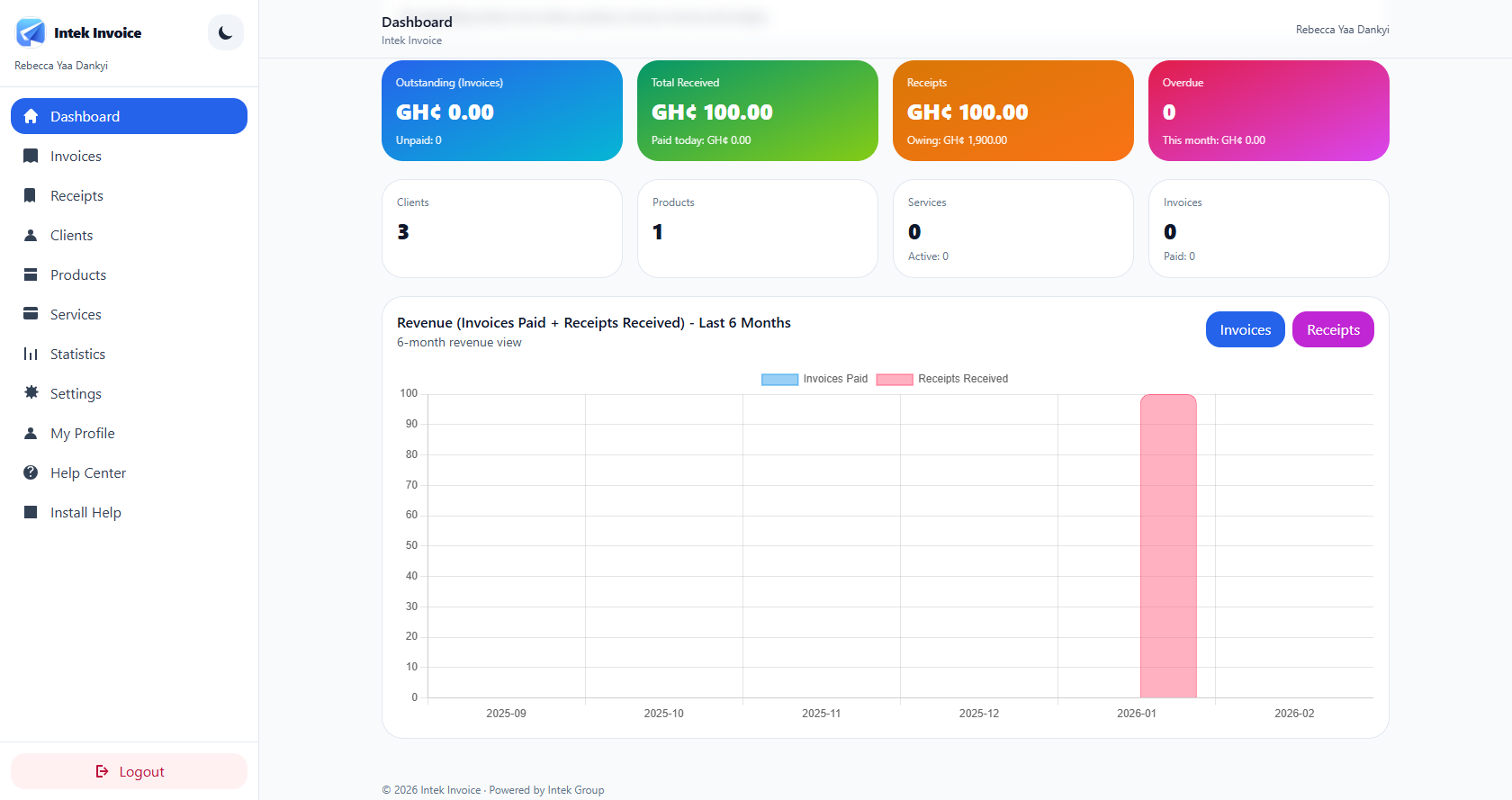Screen dimensions: 1512x800
Task: Toggle Invoices Paid legend swatch
Action: pos(779,379)
